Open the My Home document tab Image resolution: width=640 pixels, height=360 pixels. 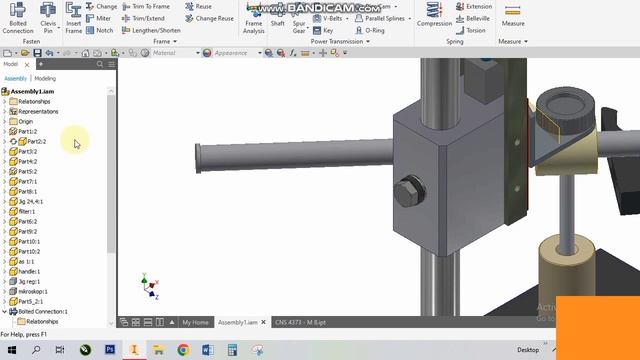tap(195, 322)
